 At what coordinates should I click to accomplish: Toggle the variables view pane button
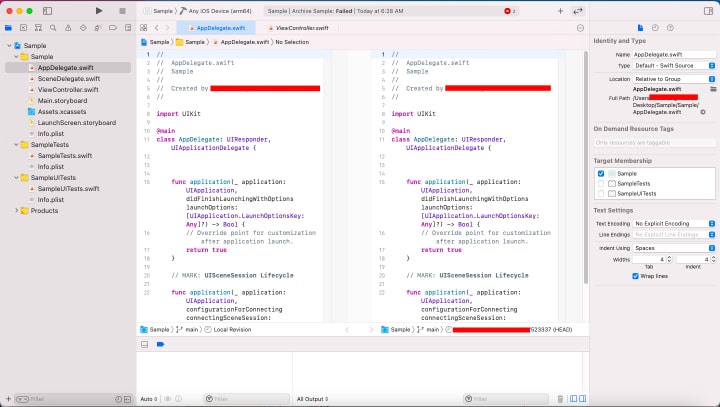[x=574, y=399]
